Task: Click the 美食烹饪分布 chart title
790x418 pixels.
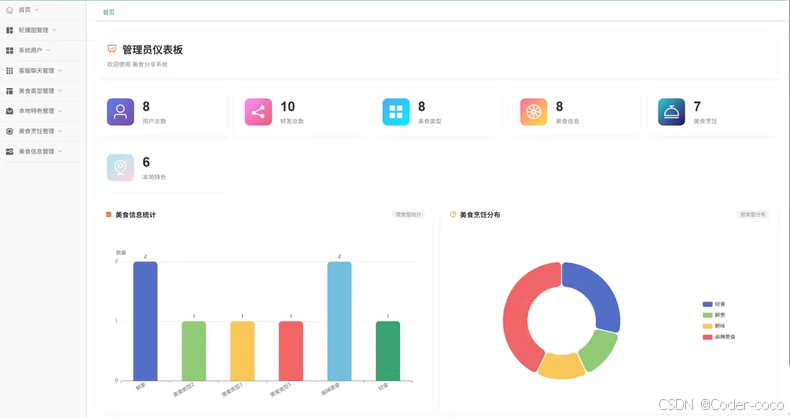Action: point(480,215)
